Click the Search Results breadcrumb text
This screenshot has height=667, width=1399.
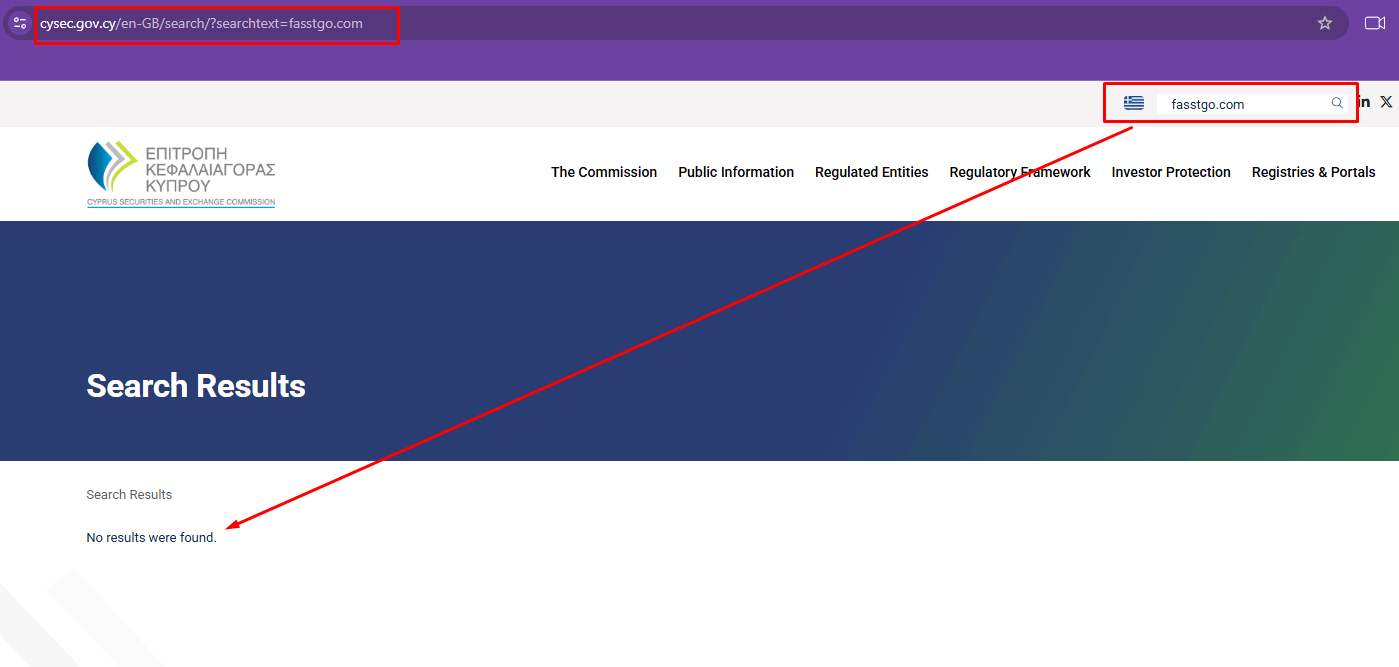click(129, 495)
